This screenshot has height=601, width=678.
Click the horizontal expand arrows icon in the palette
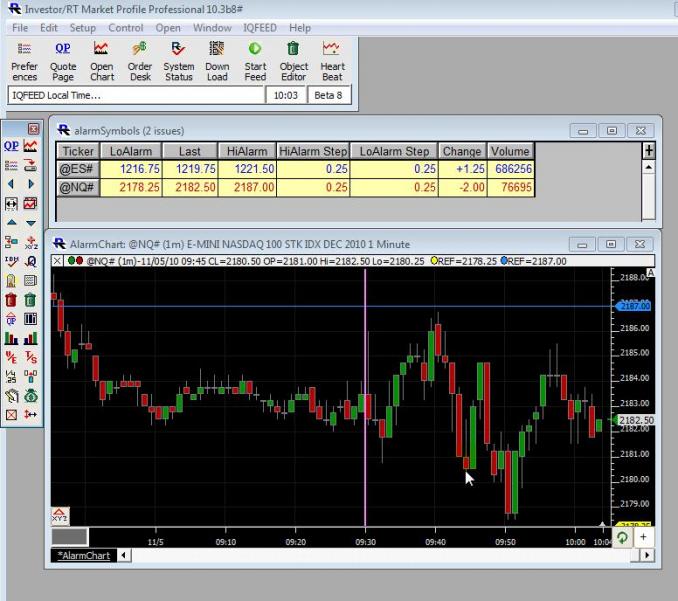pos(11,204)
